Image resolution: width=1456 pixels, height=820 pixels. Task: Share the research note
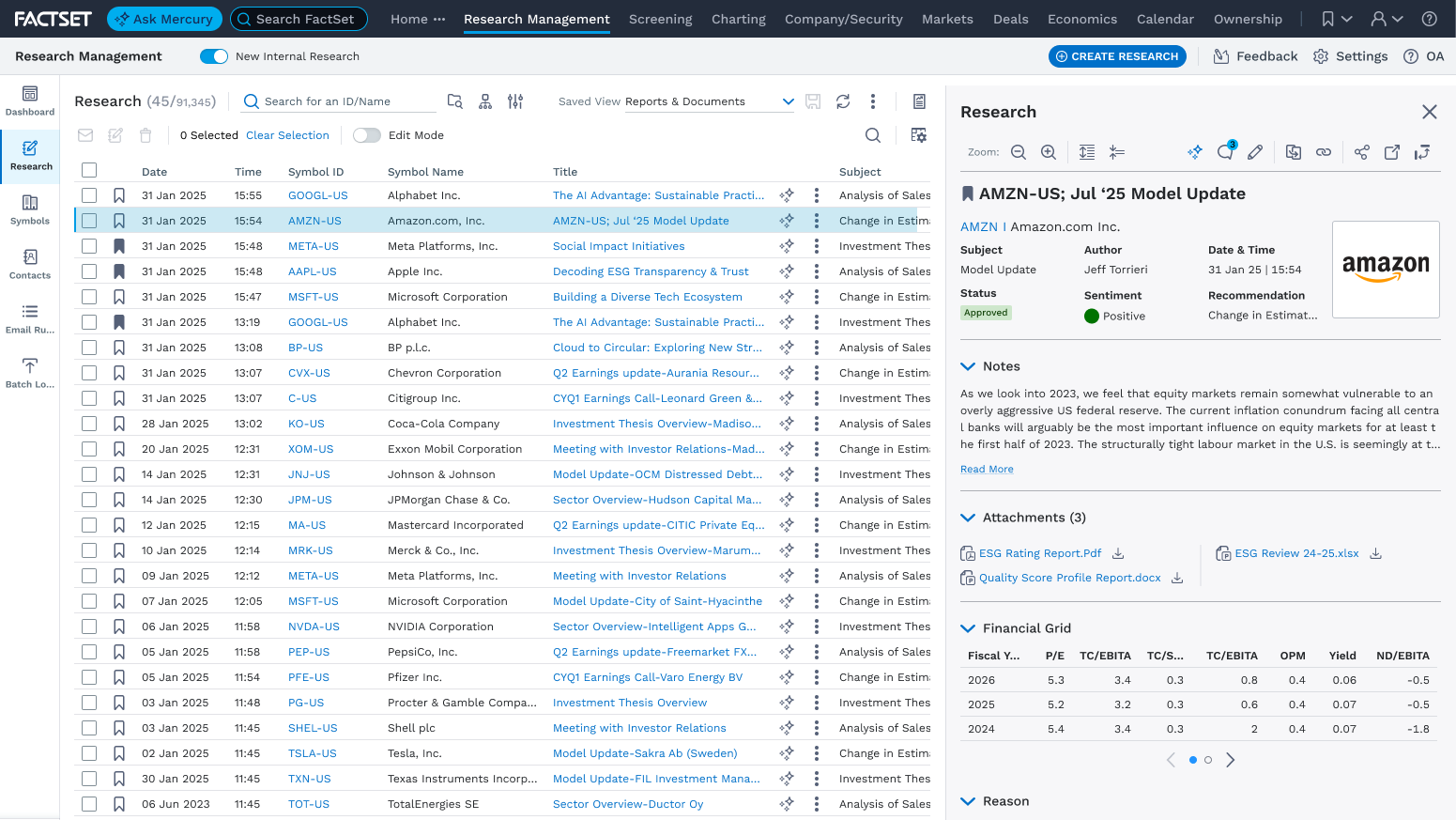click(x=1362, y=152)
